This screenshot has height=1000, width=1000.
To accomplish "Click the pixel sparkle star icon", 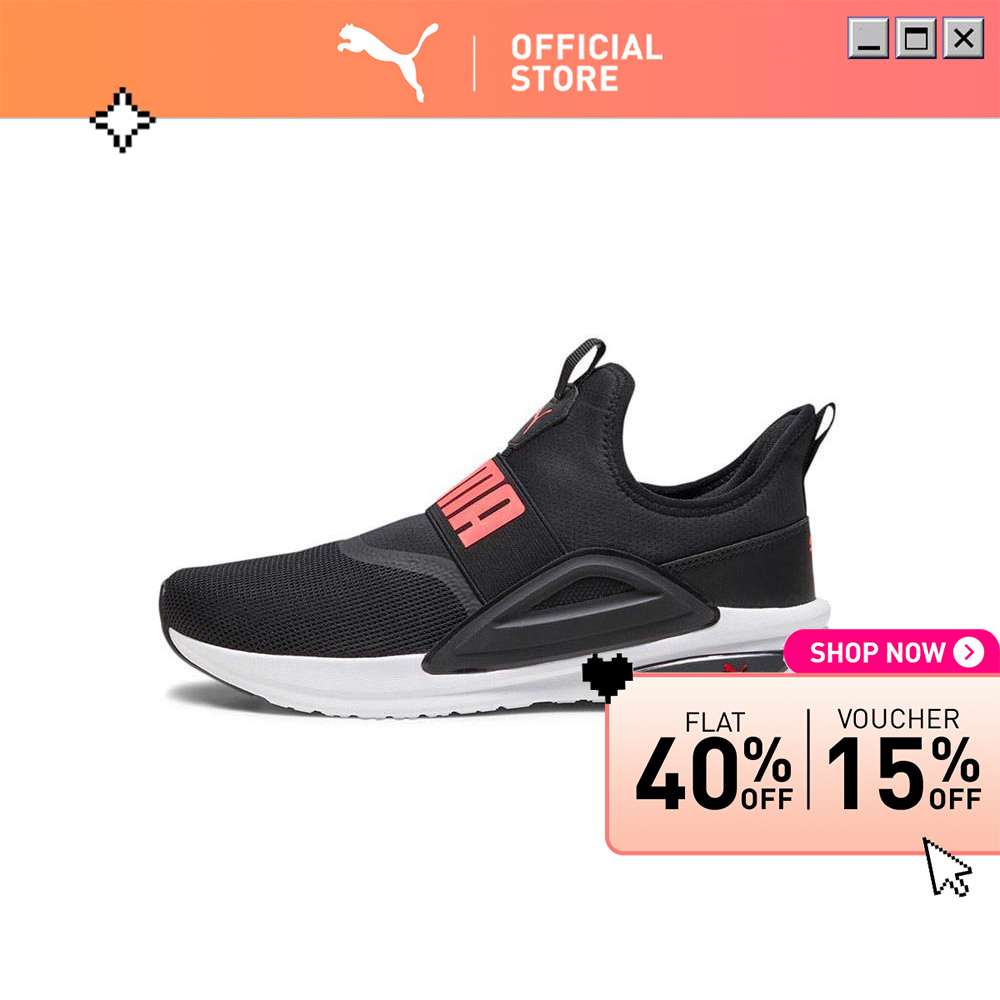I will tap(122, 120).
